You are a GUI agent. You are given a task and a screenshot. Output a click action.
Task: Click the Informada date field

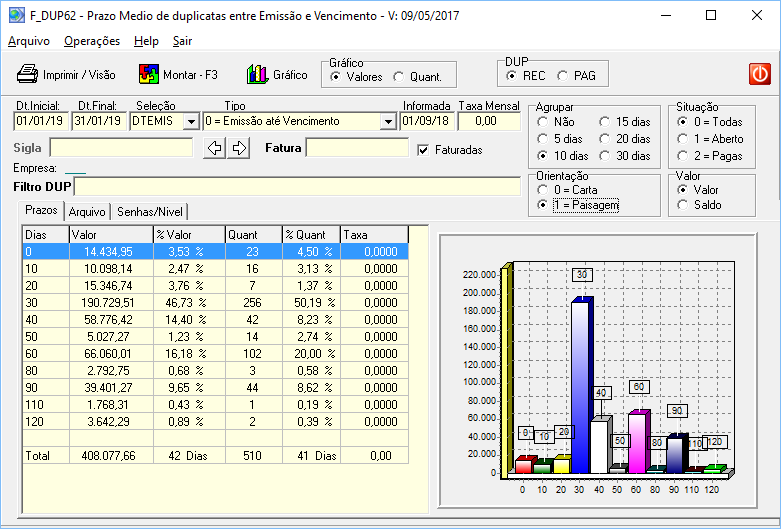click(427, 121)
